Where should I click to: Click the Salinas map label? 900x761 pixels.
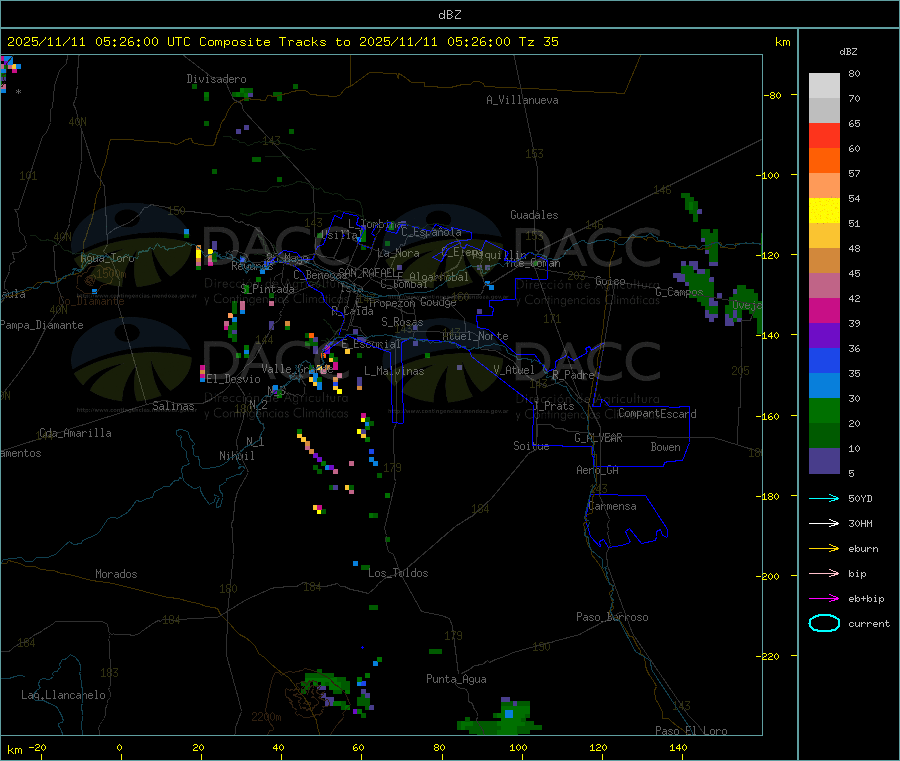(173, 406)
